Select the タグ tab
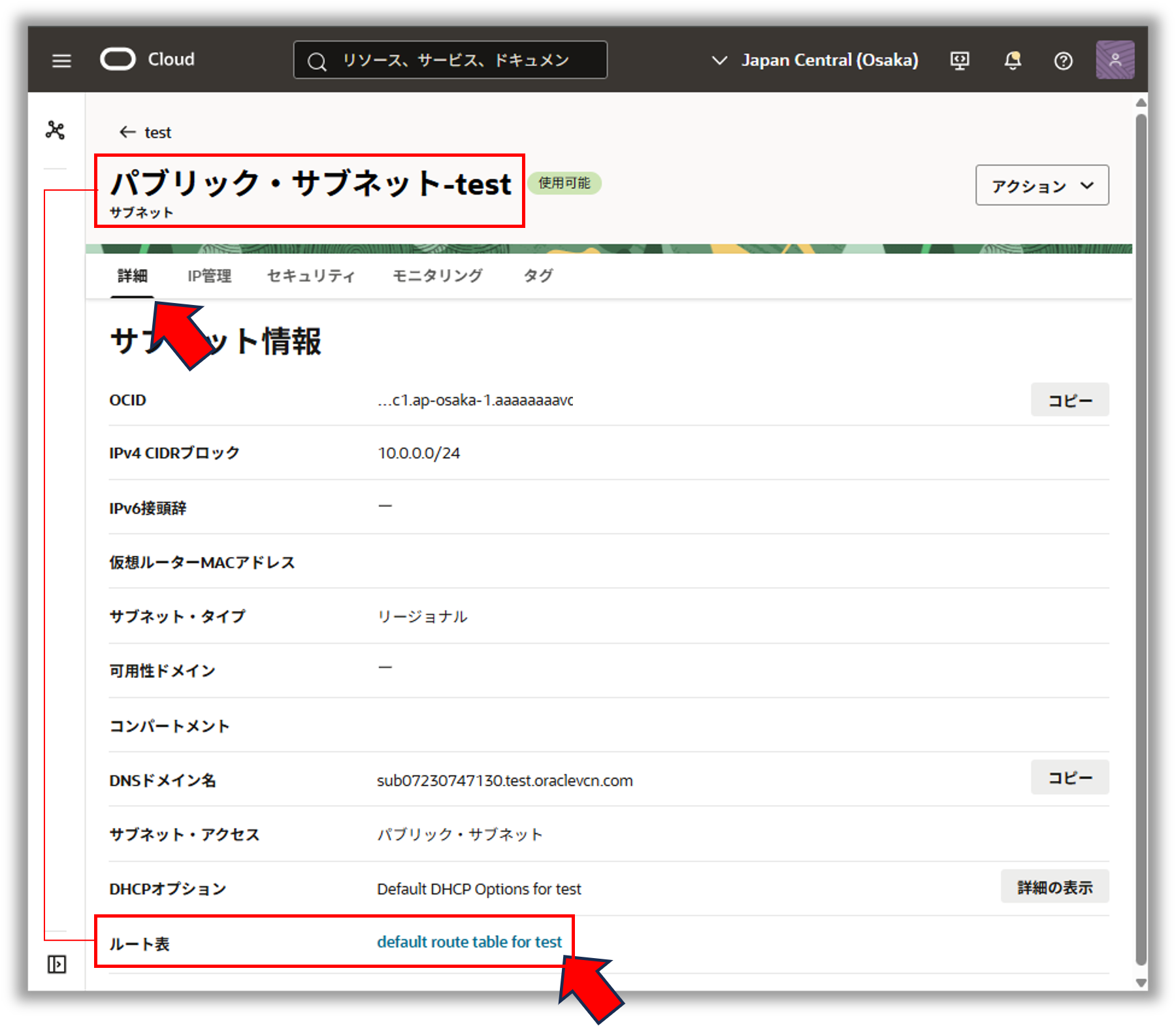This screenshot has height=1026, width=1176. coord(538,276)
